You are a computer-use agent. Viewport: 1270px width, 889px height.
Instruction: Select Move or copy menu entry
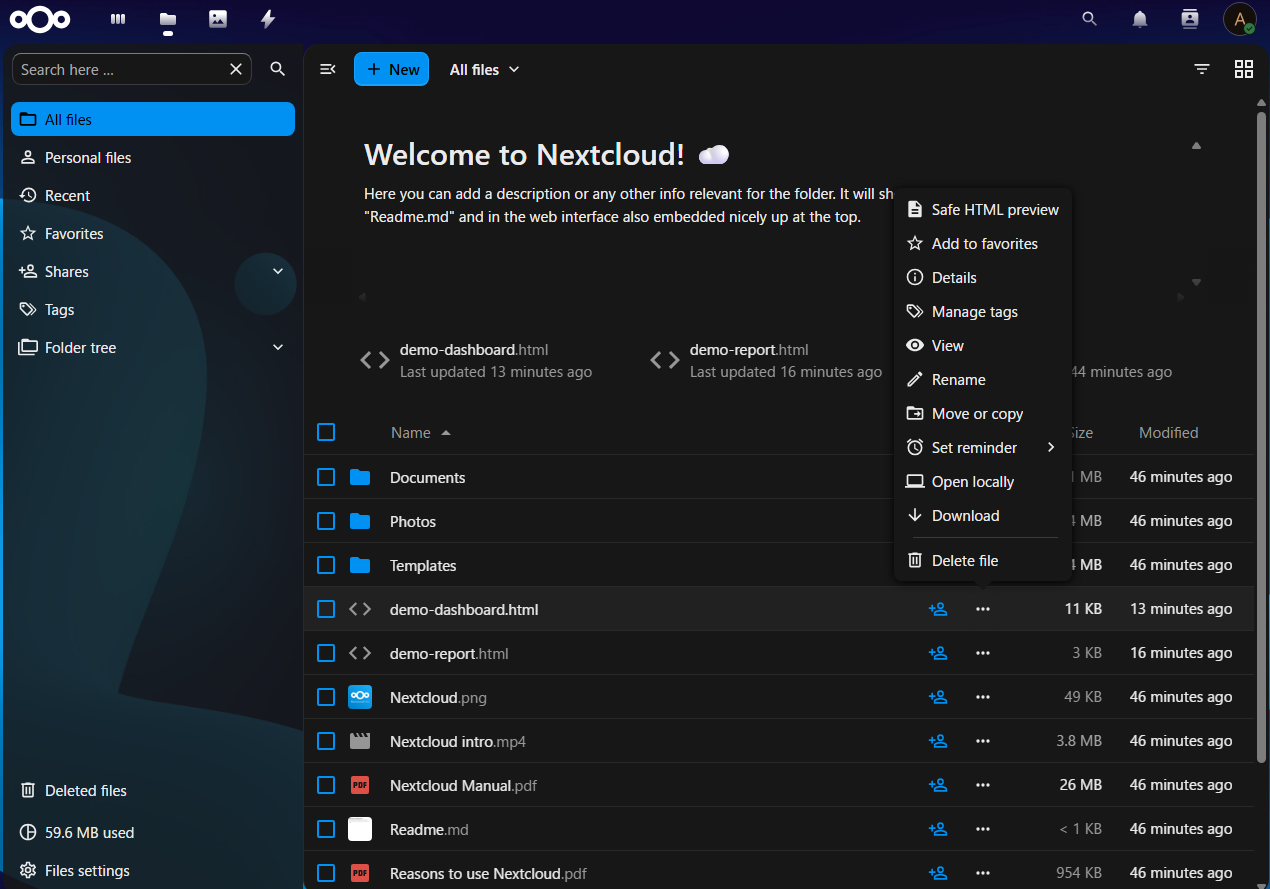(981, 413)
